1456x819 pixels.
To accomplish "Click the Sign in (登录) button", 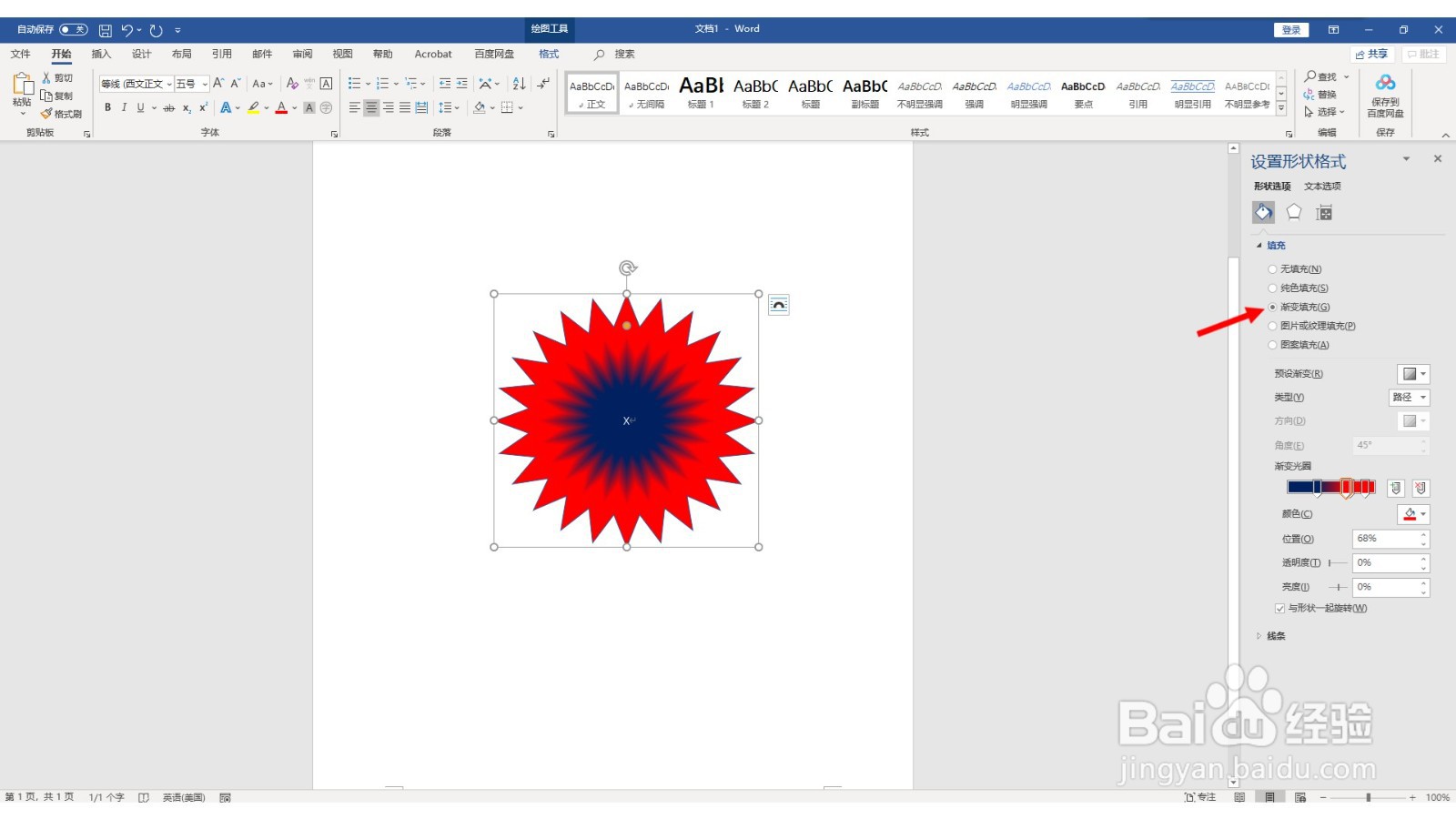I will point(1290,30).
